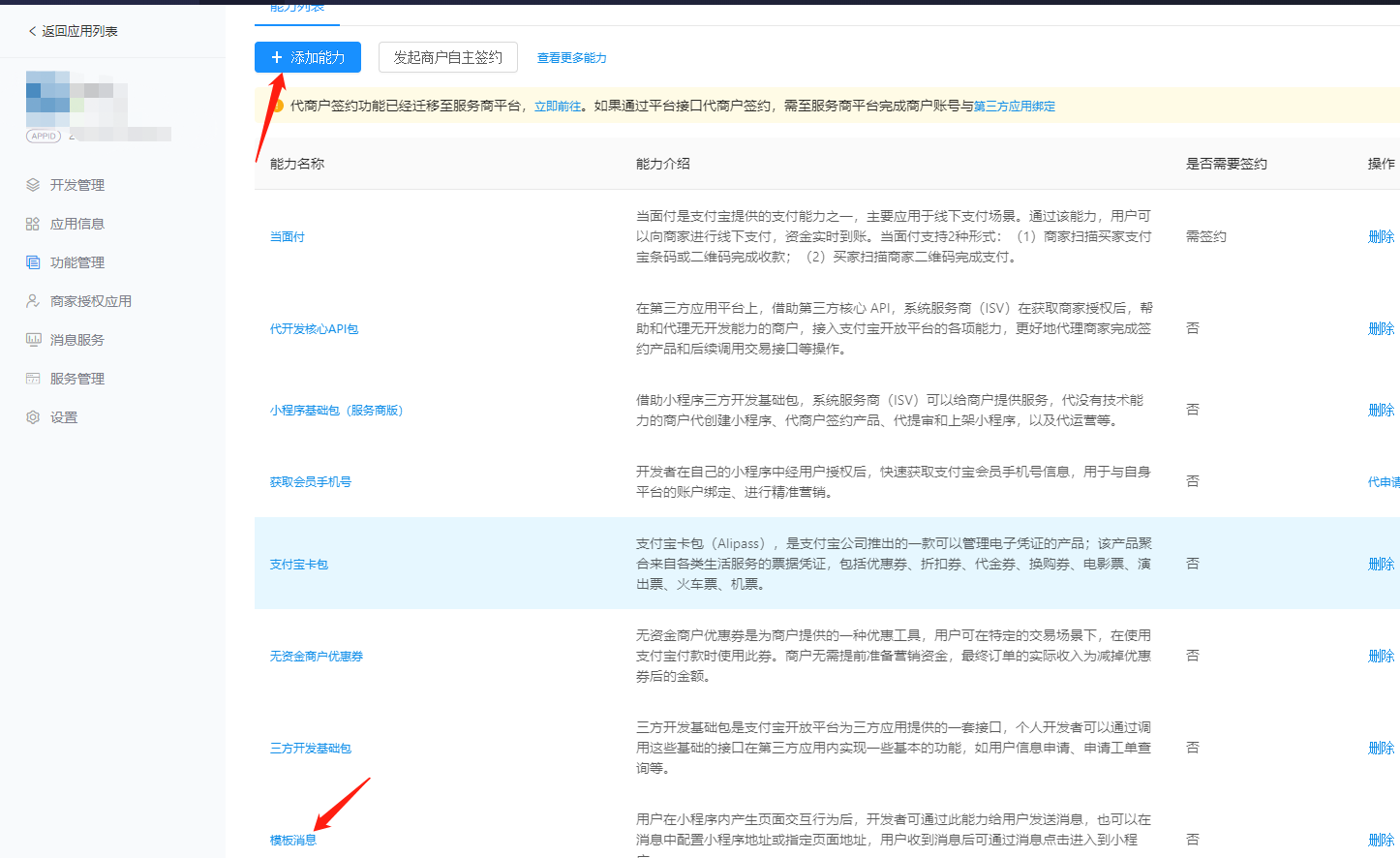Open 服务管理 menu item
The height and width of the screenshot is (858, 1400).
77,379
